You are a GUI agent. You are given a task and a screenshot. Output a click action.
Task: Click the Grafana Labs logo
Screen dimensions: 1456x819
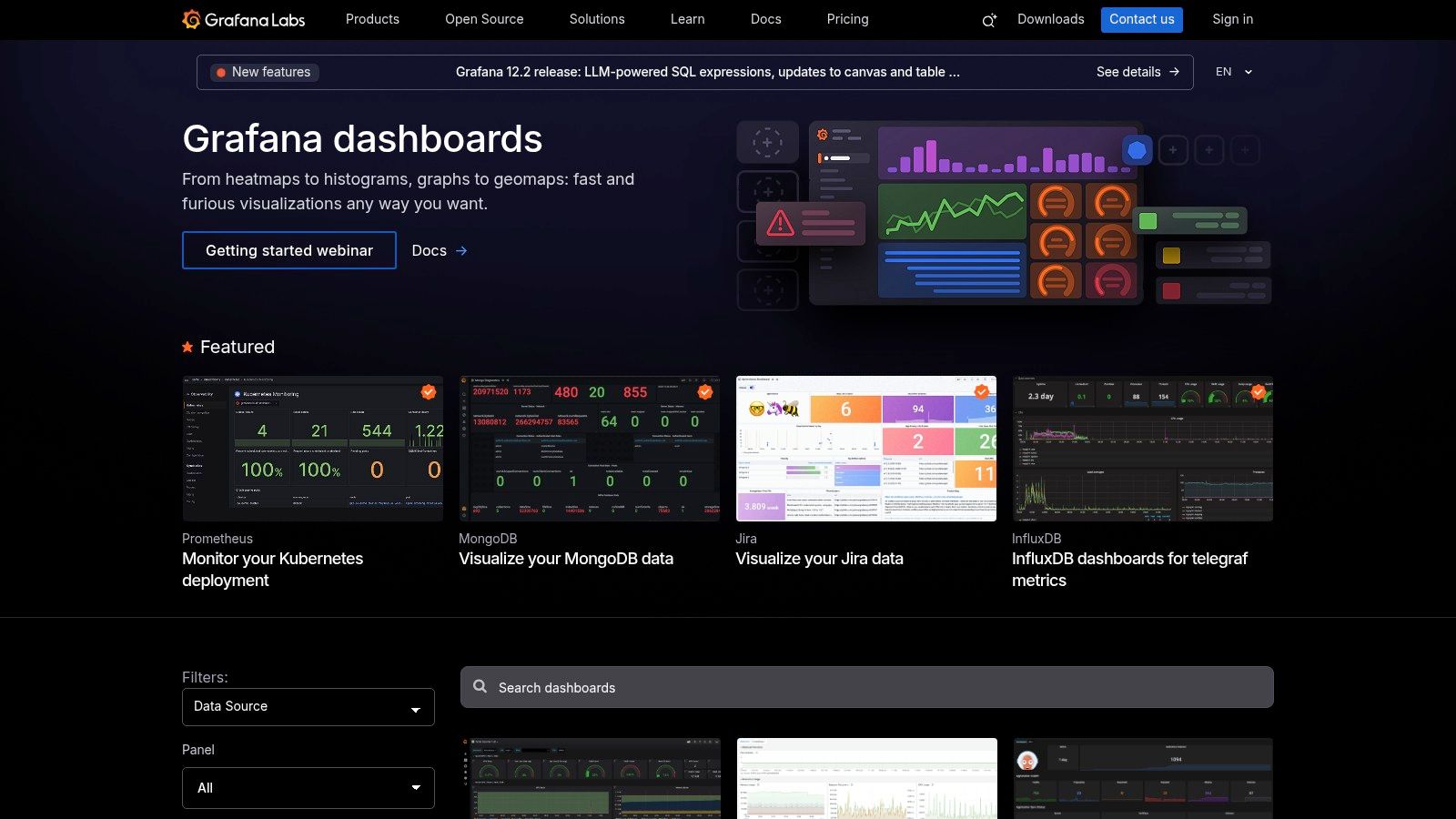[x=246, y=19]
